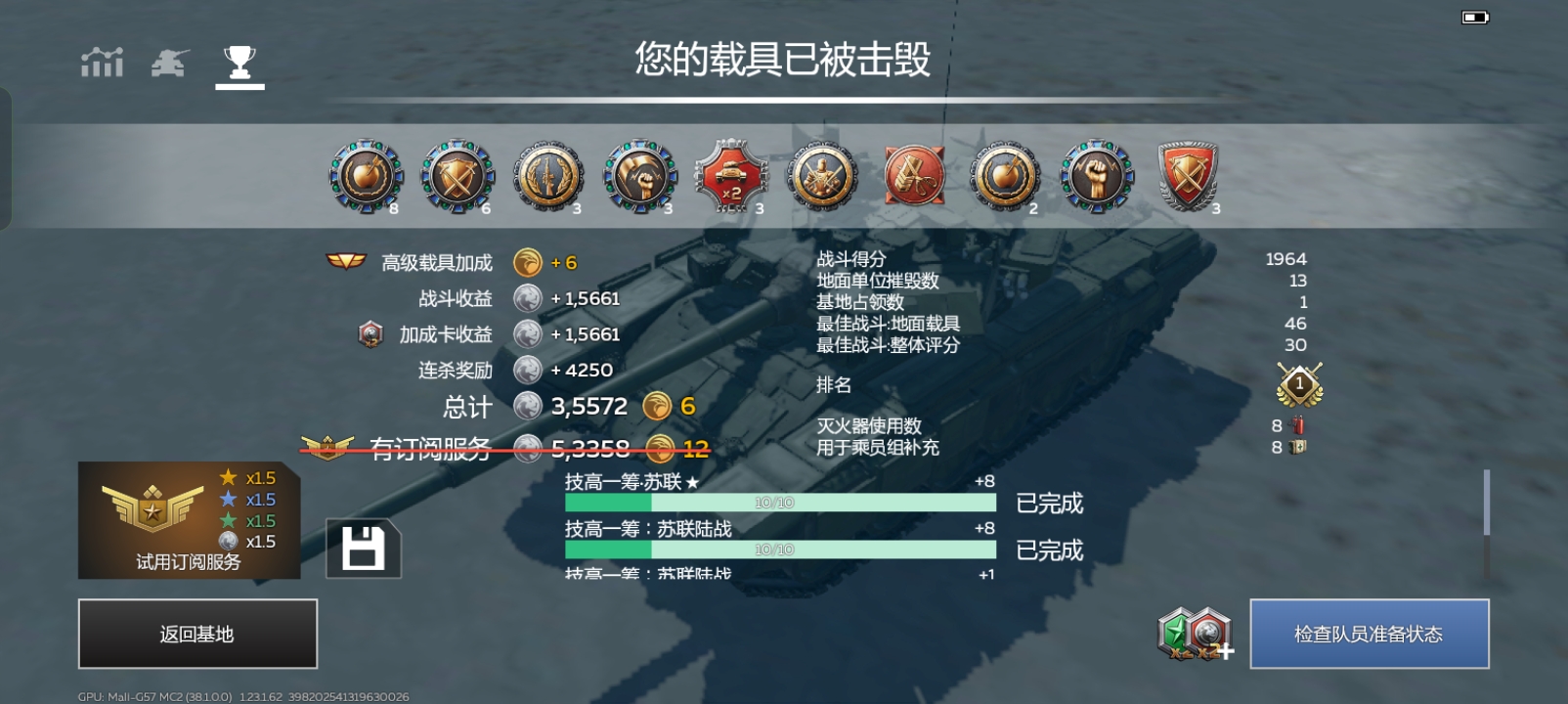Open the statistics bar-chart tab
Viewport: 1568px width, 704px height.
tap(102, 63)
